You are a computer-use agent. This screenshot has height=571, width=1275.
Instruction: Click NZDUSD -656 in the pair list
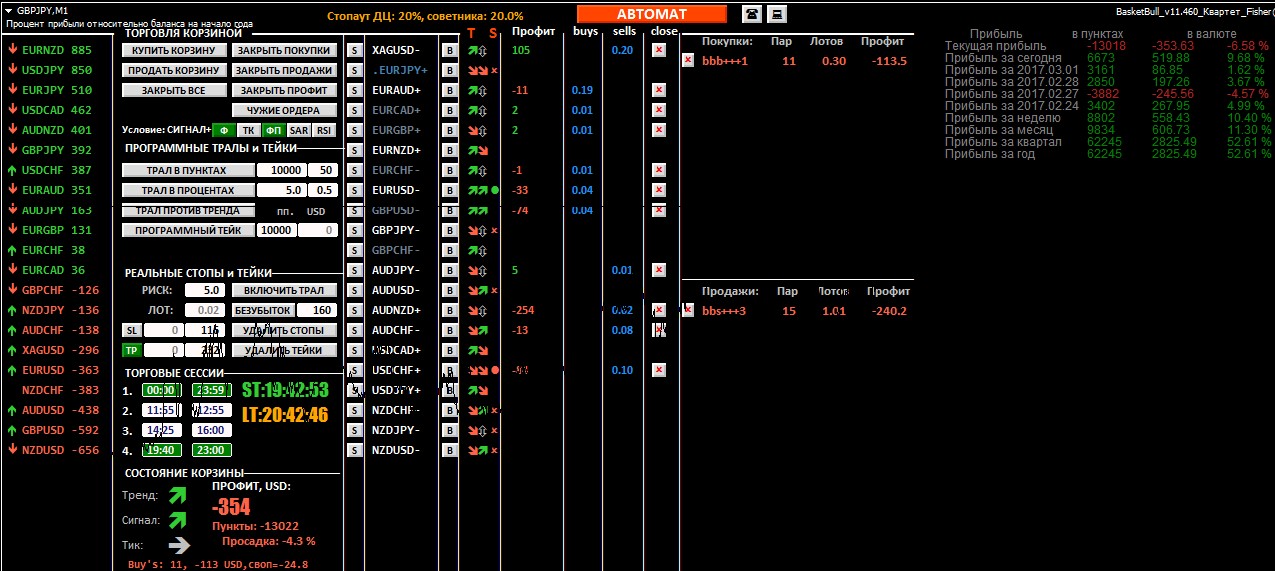(53, 450)
